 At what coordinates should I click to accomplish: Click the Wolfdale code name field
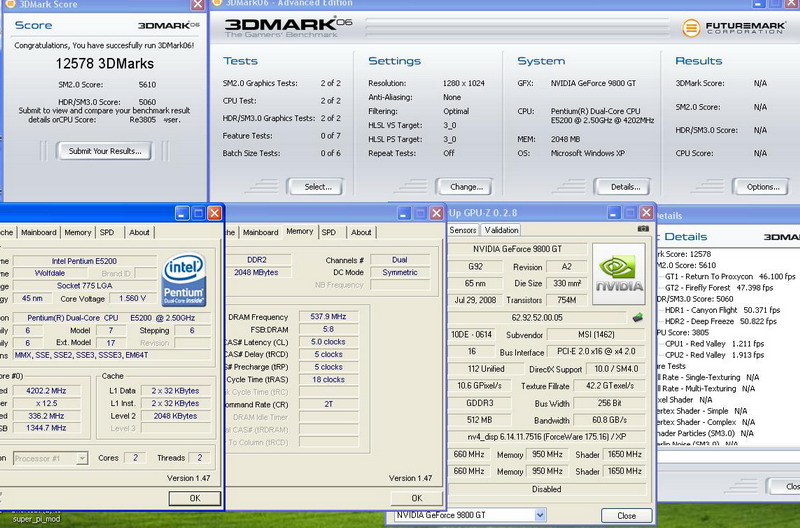point(49,273)
